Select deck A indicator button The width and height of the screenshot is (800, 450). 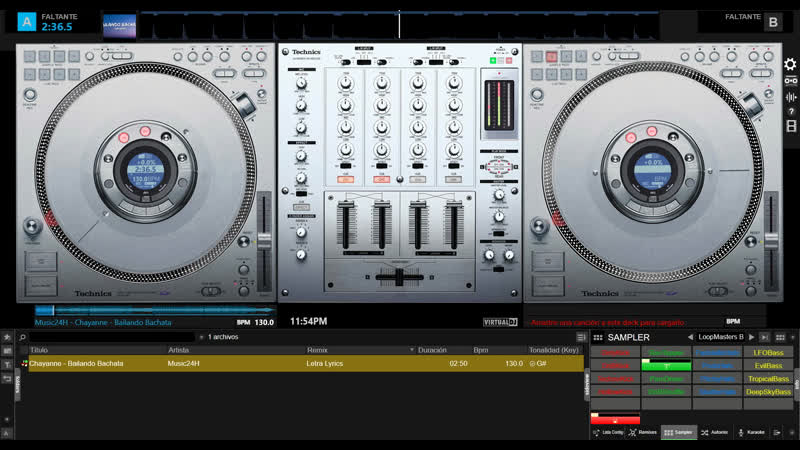pos(27,22)
